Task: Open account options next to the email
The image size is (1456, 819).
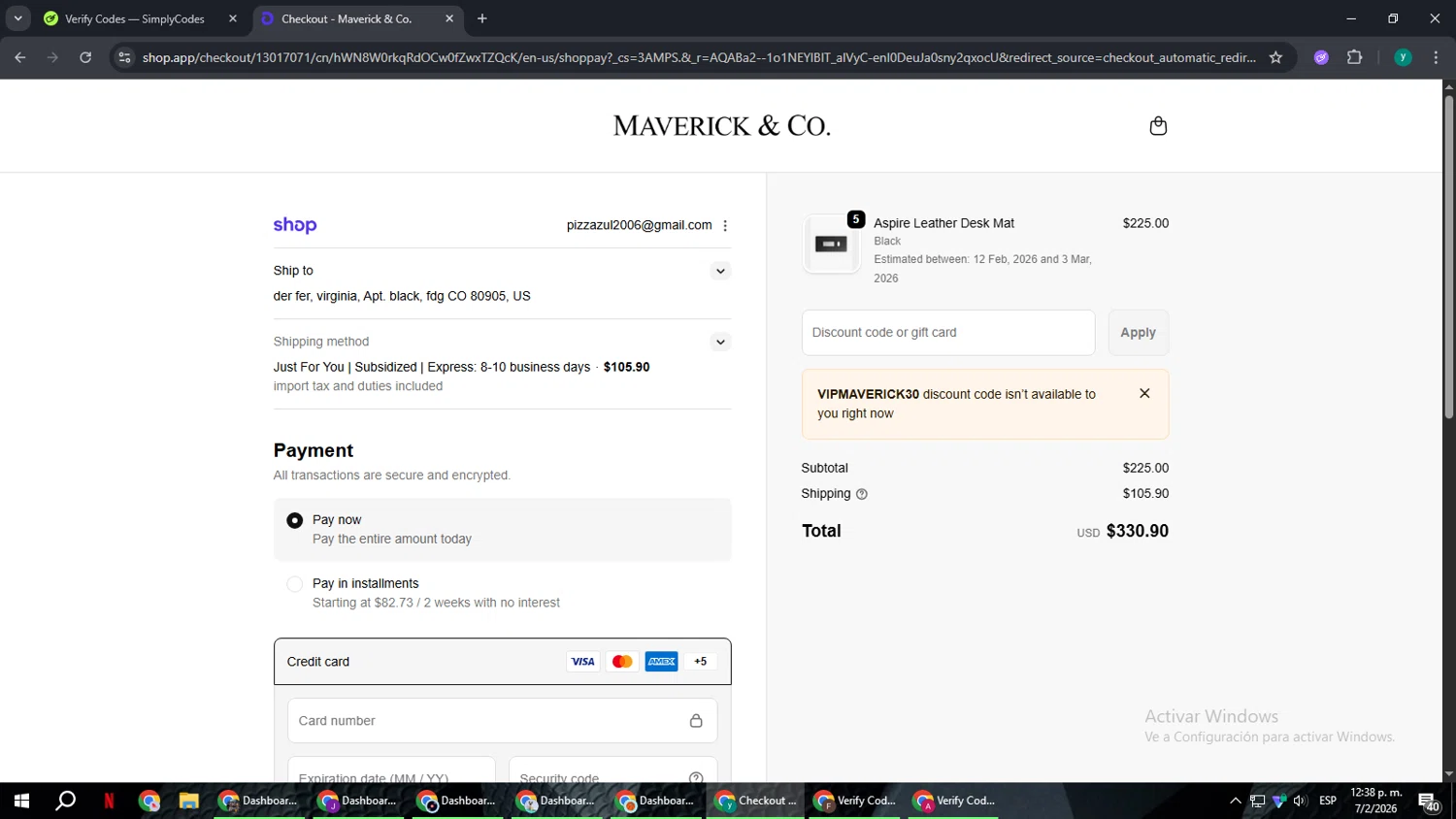Action: point(725,225)
